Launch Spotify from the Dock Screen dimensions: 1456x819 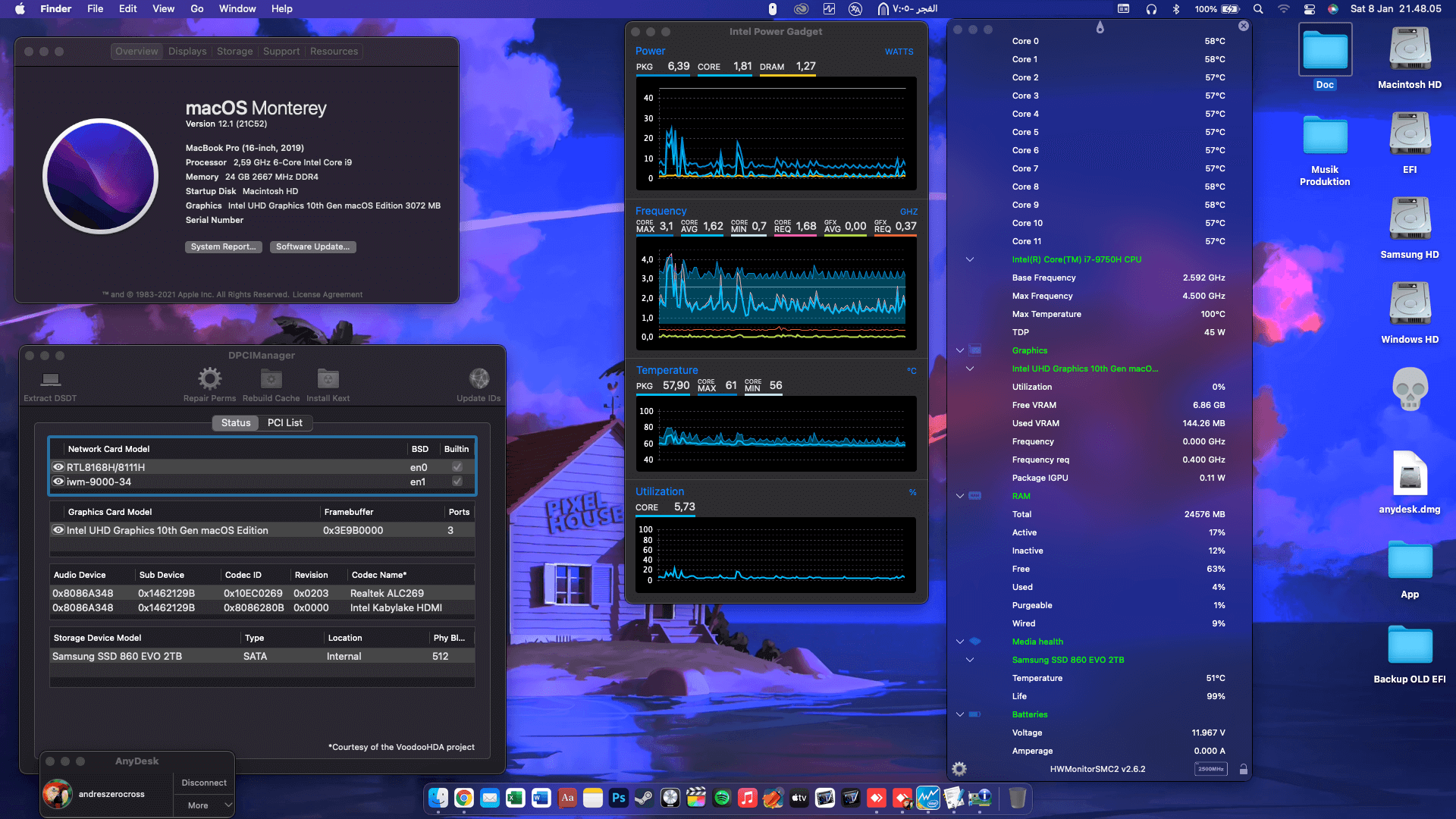point(722,798)
